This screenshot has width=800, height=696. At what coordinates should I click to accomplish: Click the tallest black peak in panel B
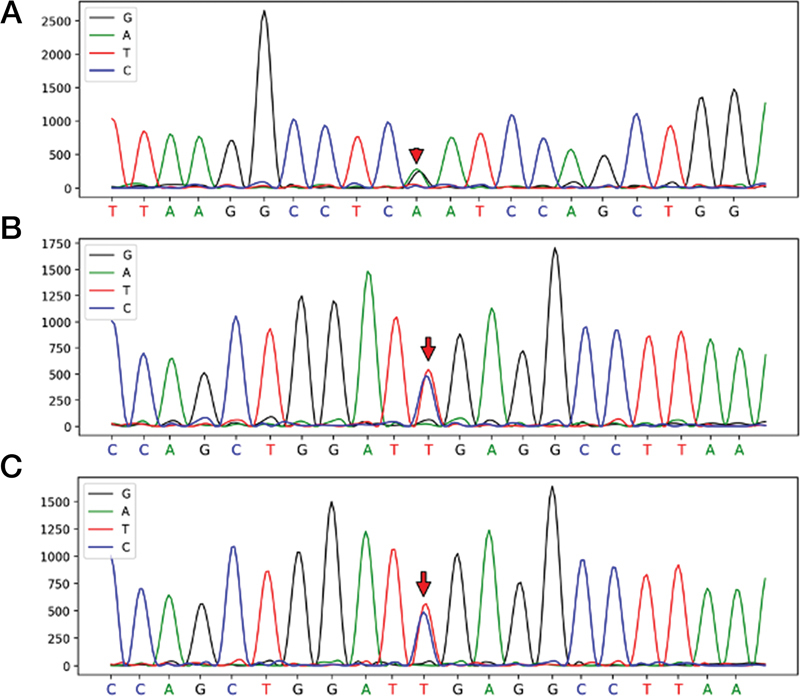click(554, 250)
